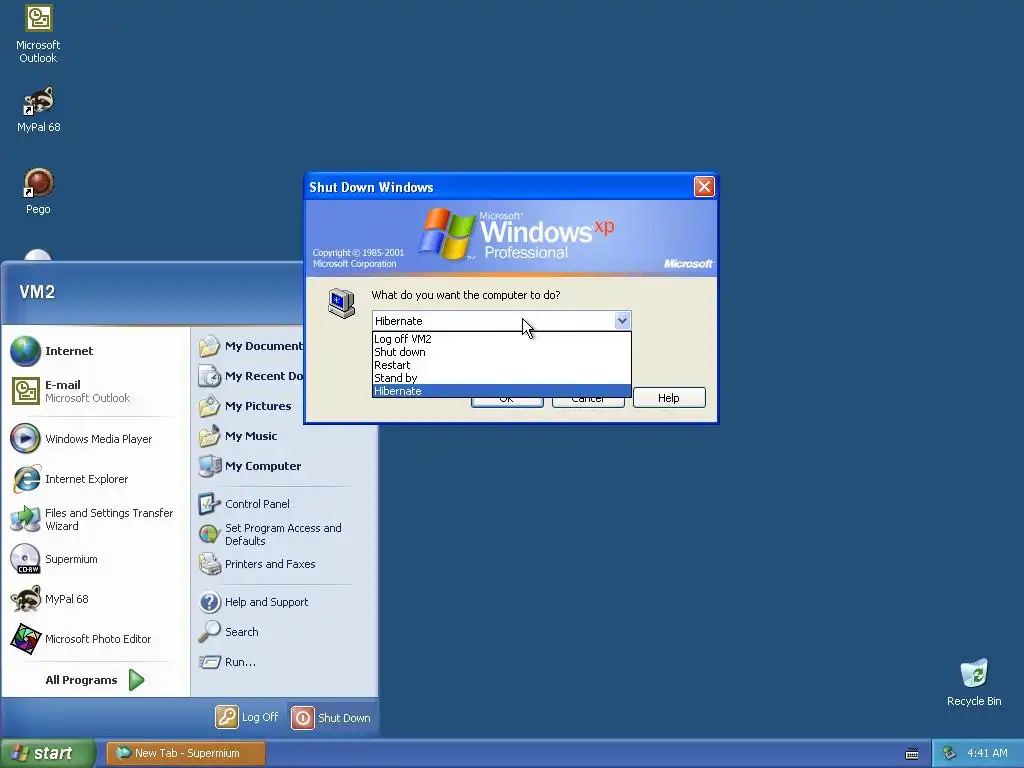Open the Run... dialog
Image resolution: width=1024 pixels, height=768 pixels.
tap(227, 662)
